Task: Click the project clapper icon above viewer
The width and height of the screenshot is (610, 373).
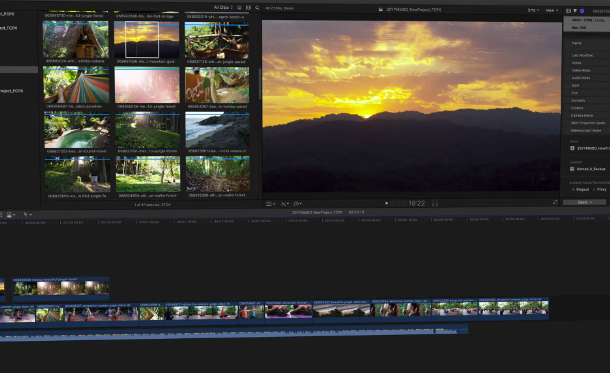Action: click(380, 9)
